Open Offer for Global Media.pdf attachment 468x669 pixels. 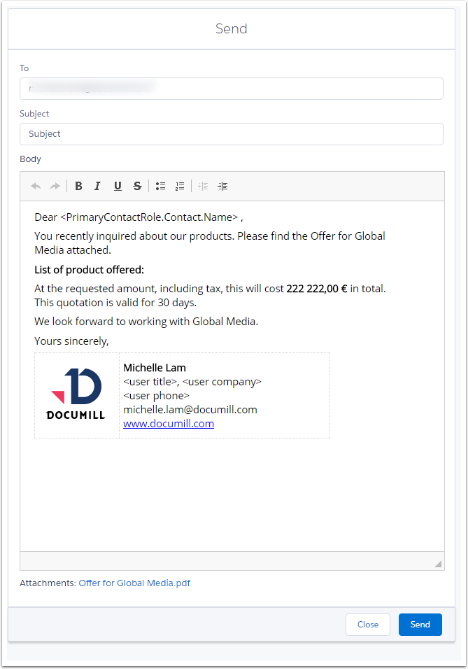tap(134, 583)
